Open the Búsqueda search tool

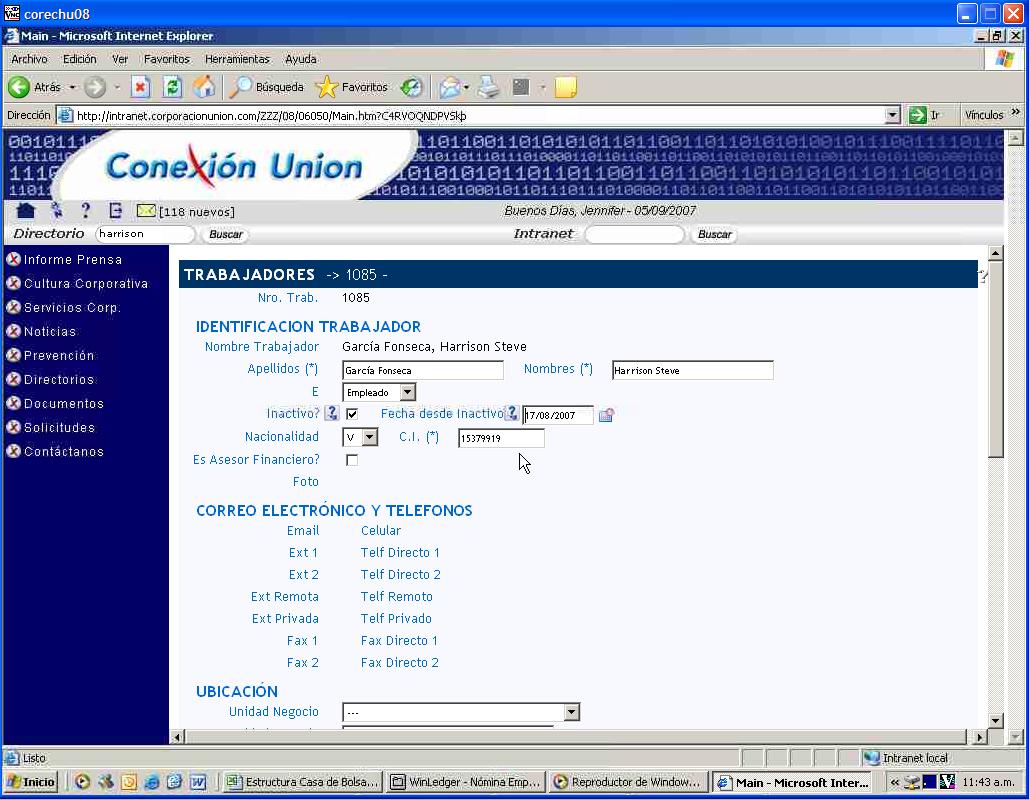point(267,87)
